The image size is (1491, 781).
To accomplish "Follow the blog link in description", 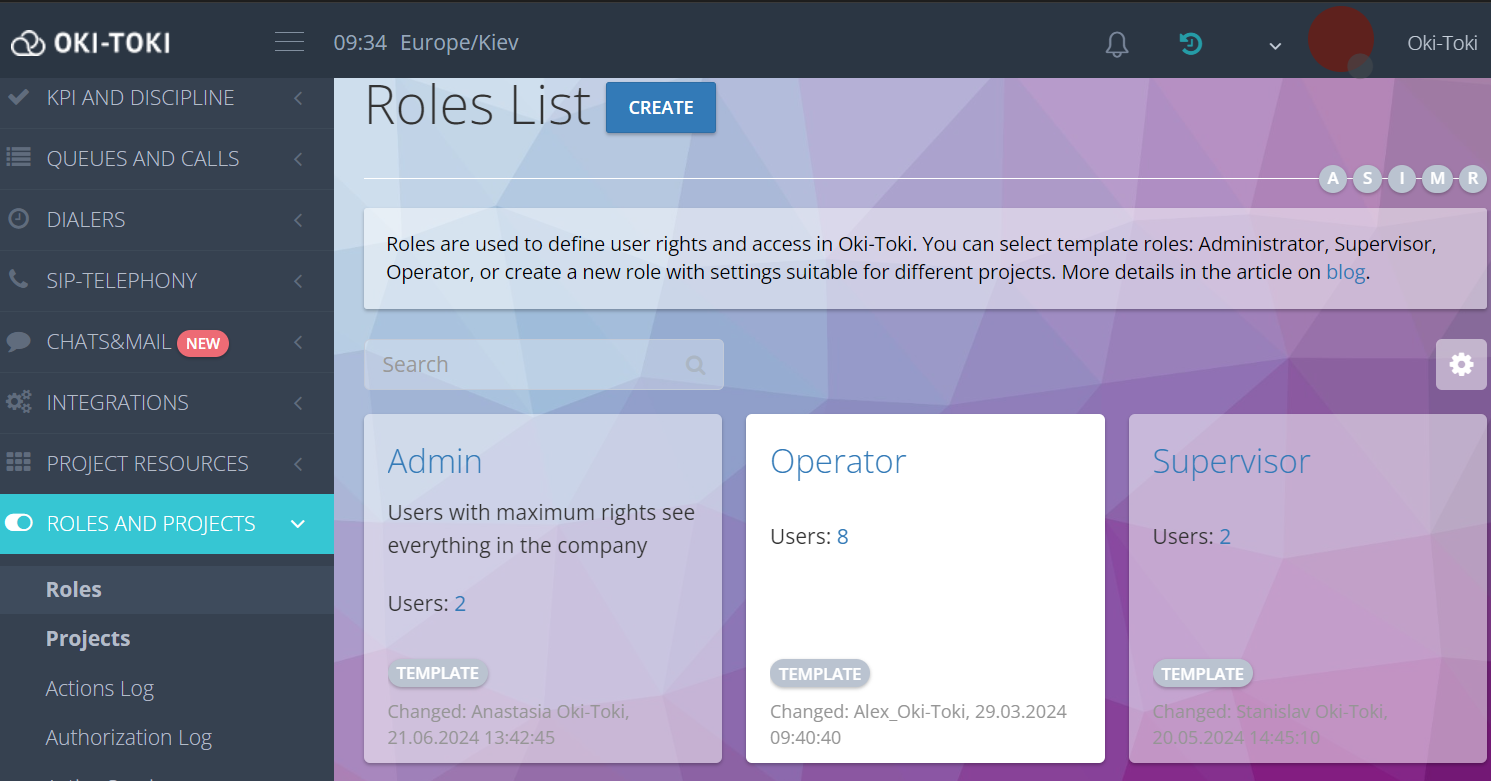I will click(1345, 271).
